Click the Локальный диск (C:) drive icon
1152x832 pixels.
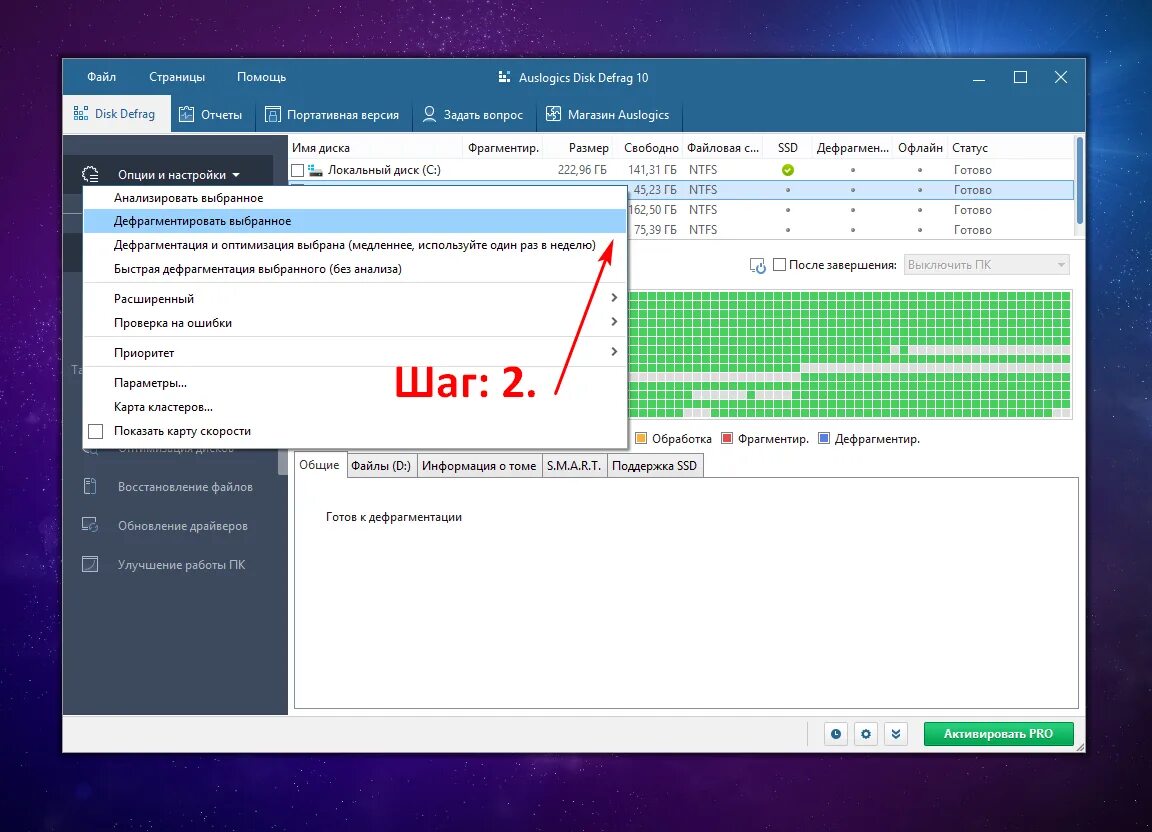click(315, 171)
